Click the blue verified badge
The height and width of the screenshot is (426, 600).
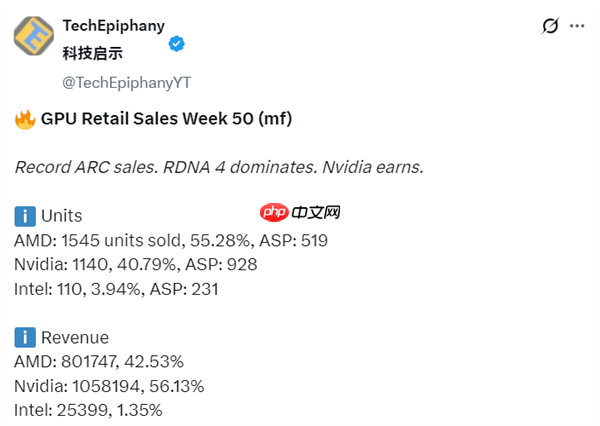click(176, 44)
